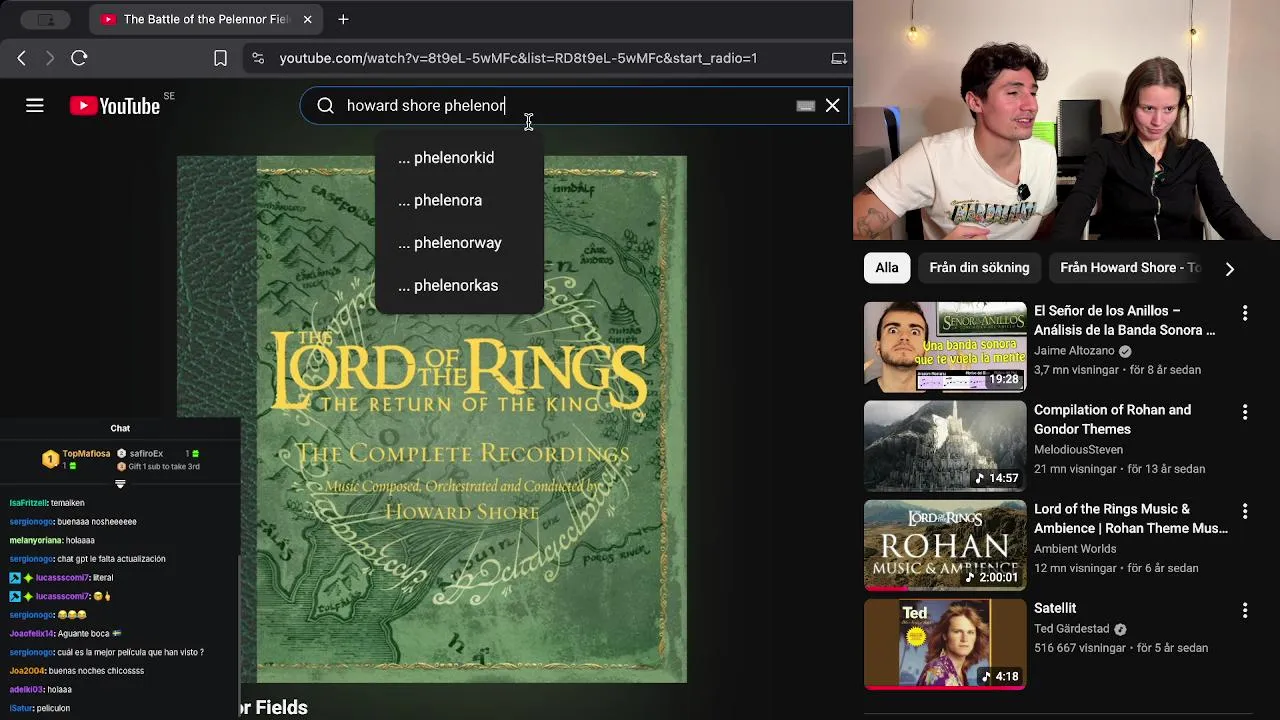Viewport: 1280px width, 720px height.
Task: Open Compilation of Rohan and Gondor thumbnail
Action: tap(945, 446)
